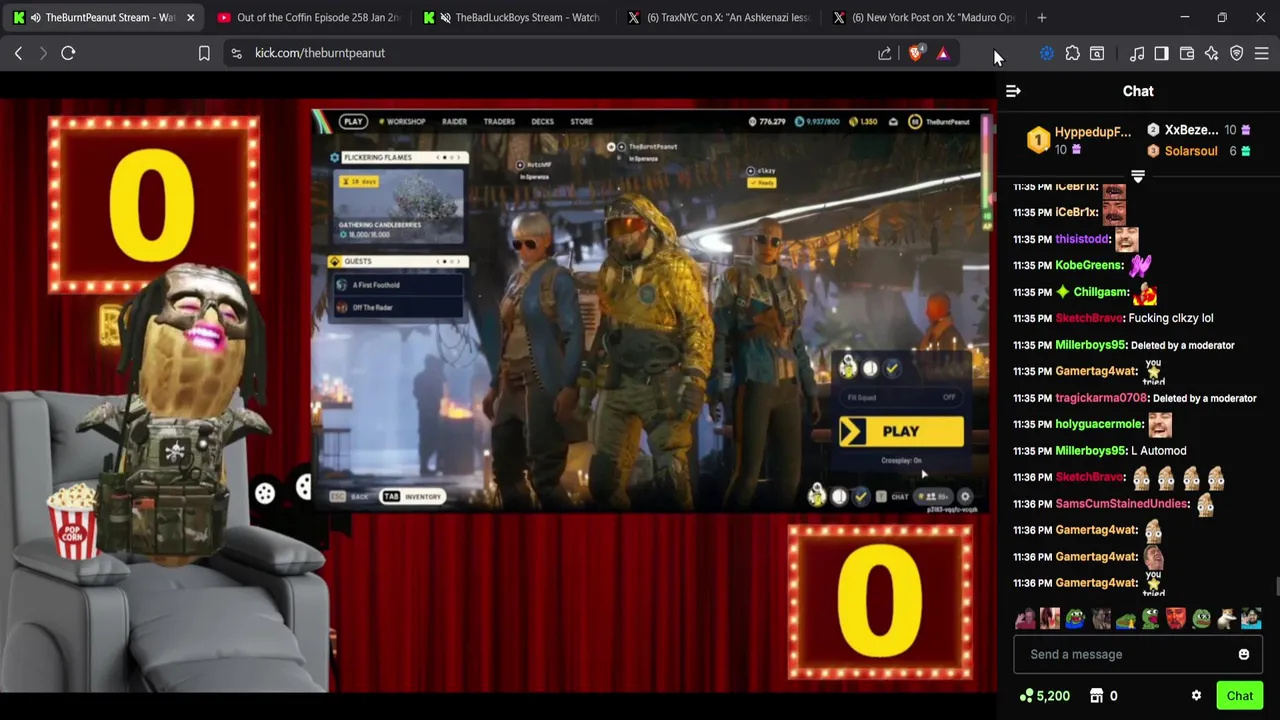Toggle ready checkmark above Play button
The image size is (1280, 720).
pos(892,368)
